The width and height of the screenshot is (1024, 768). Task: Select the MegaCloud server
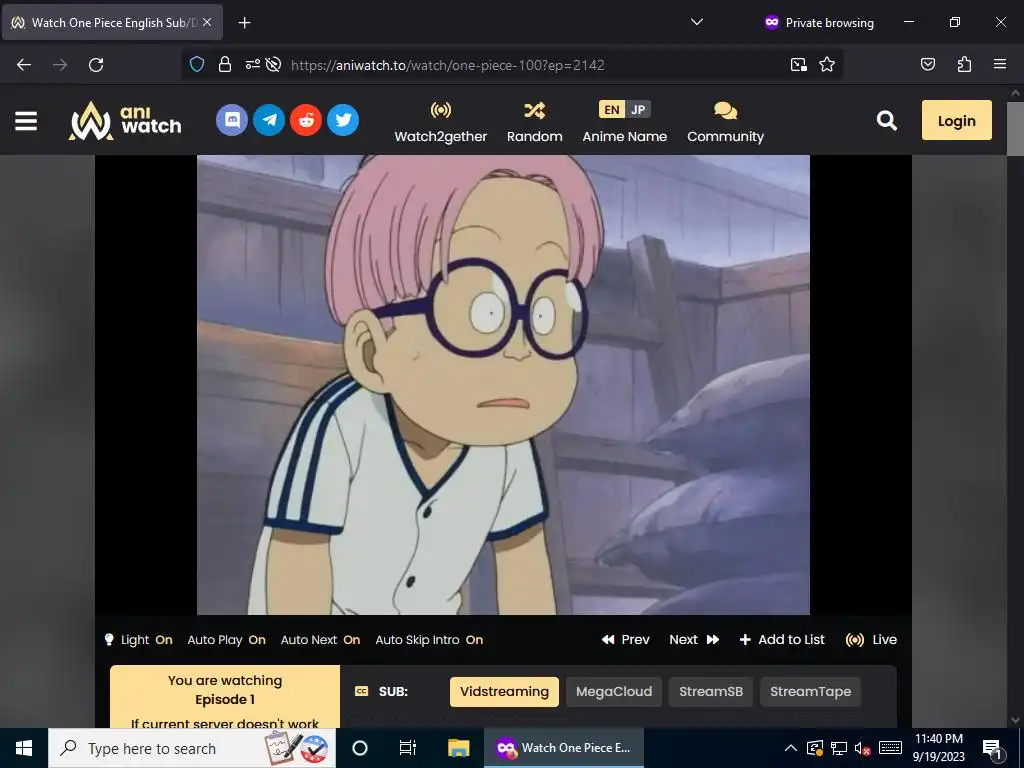pos(614,692)
